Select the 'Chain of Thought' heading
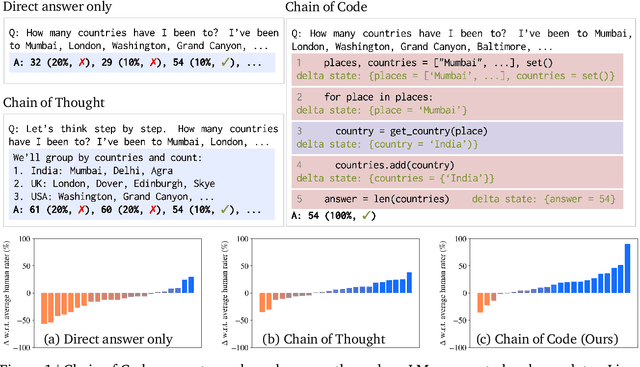This screenshot has width=640, height=367. pyautogui.click(x=54, y=102)
